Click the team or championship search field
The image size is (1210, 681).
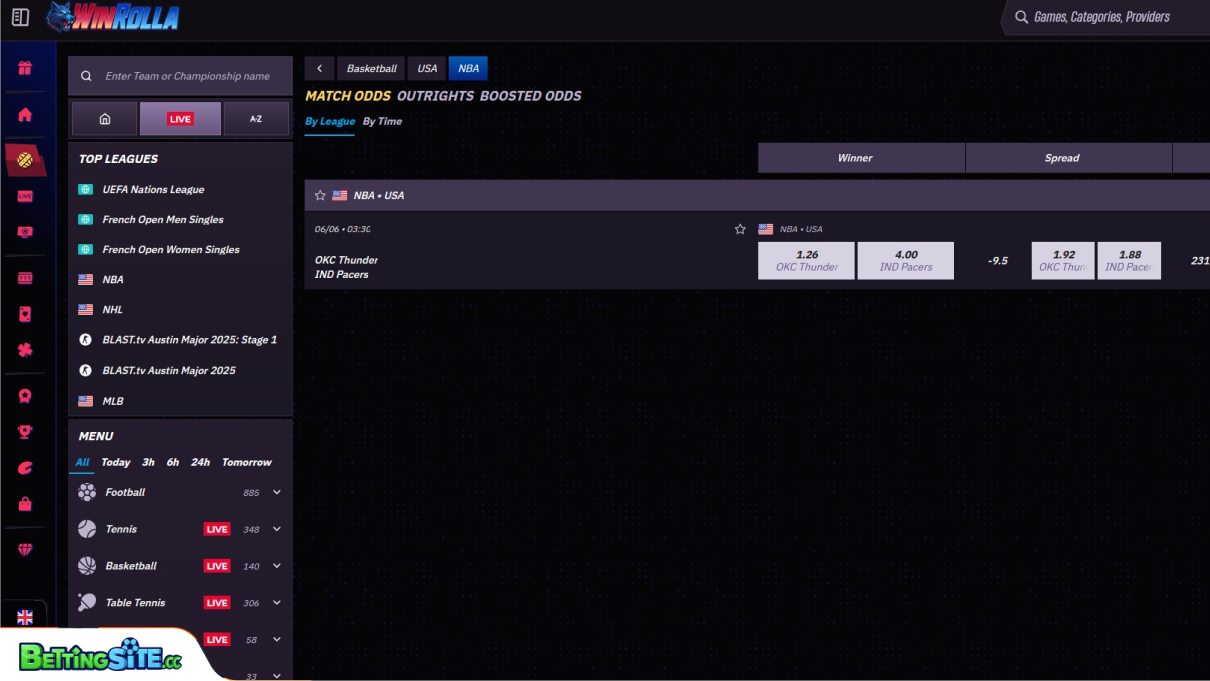[188, 76]
